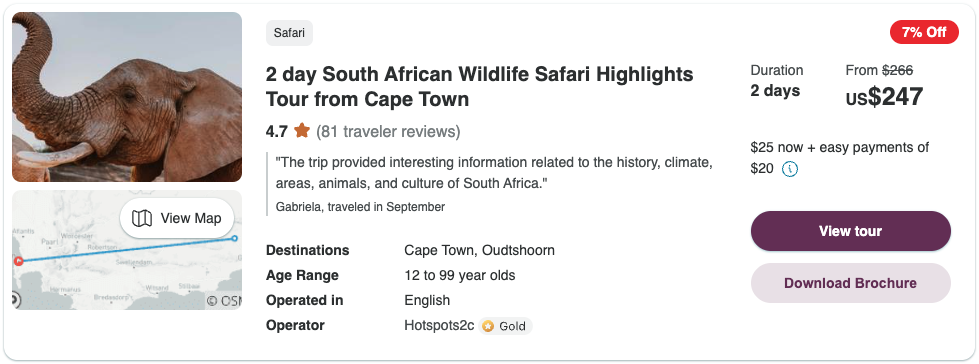The width and height of the screenshot is (979, 364).
Task: Click the Hotspots2c operator name
Action: click(440, 326)
